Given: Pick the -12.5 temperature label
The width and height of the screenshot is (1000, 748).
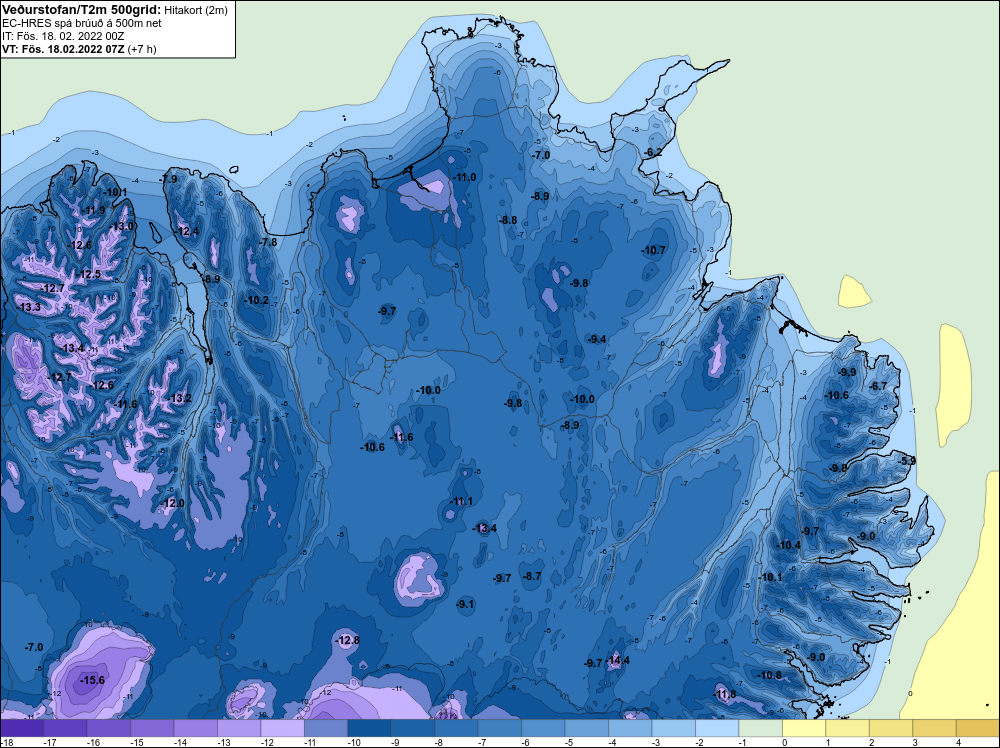Looking at the screenshot, I should (89, 274).
